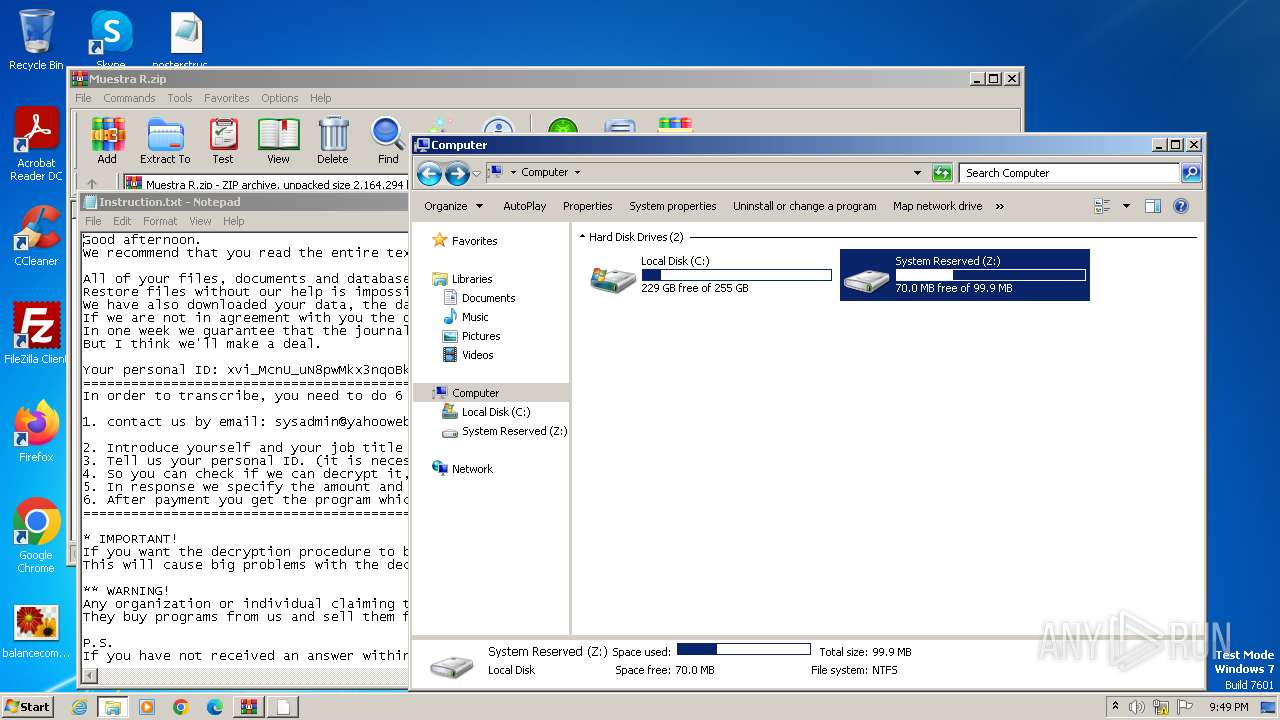Viewport: 1280px width, 720px height.
Task: Open Notepad Format menu
Action: tap(160, 221)
